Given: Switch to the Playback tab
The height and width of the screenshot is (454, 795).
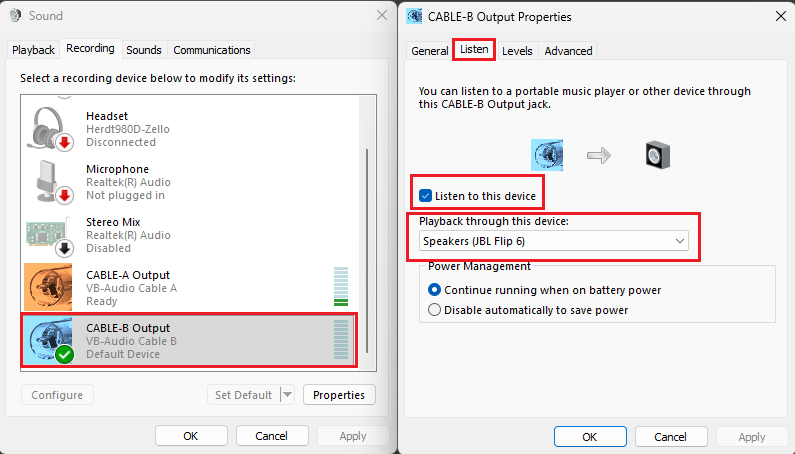Looking at the screenshot, I should point(34,50).
